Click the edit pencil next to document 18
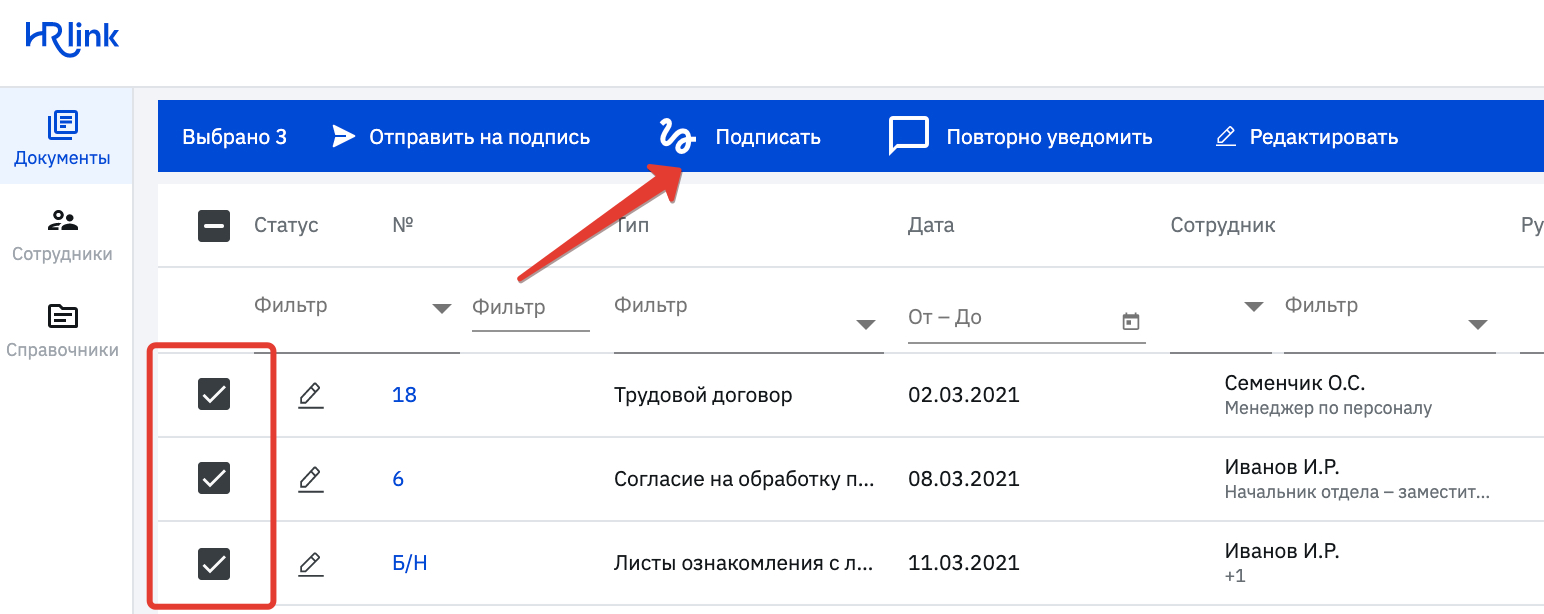The height and width of the screenshot is (614, 1544). click(x=310, y=394)
